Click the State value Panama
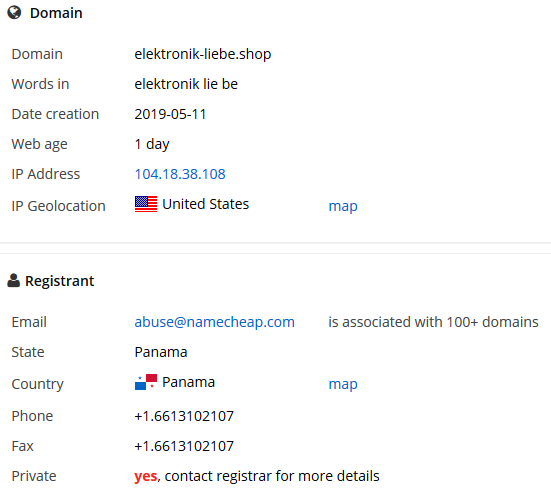 [x=161, y=352]
